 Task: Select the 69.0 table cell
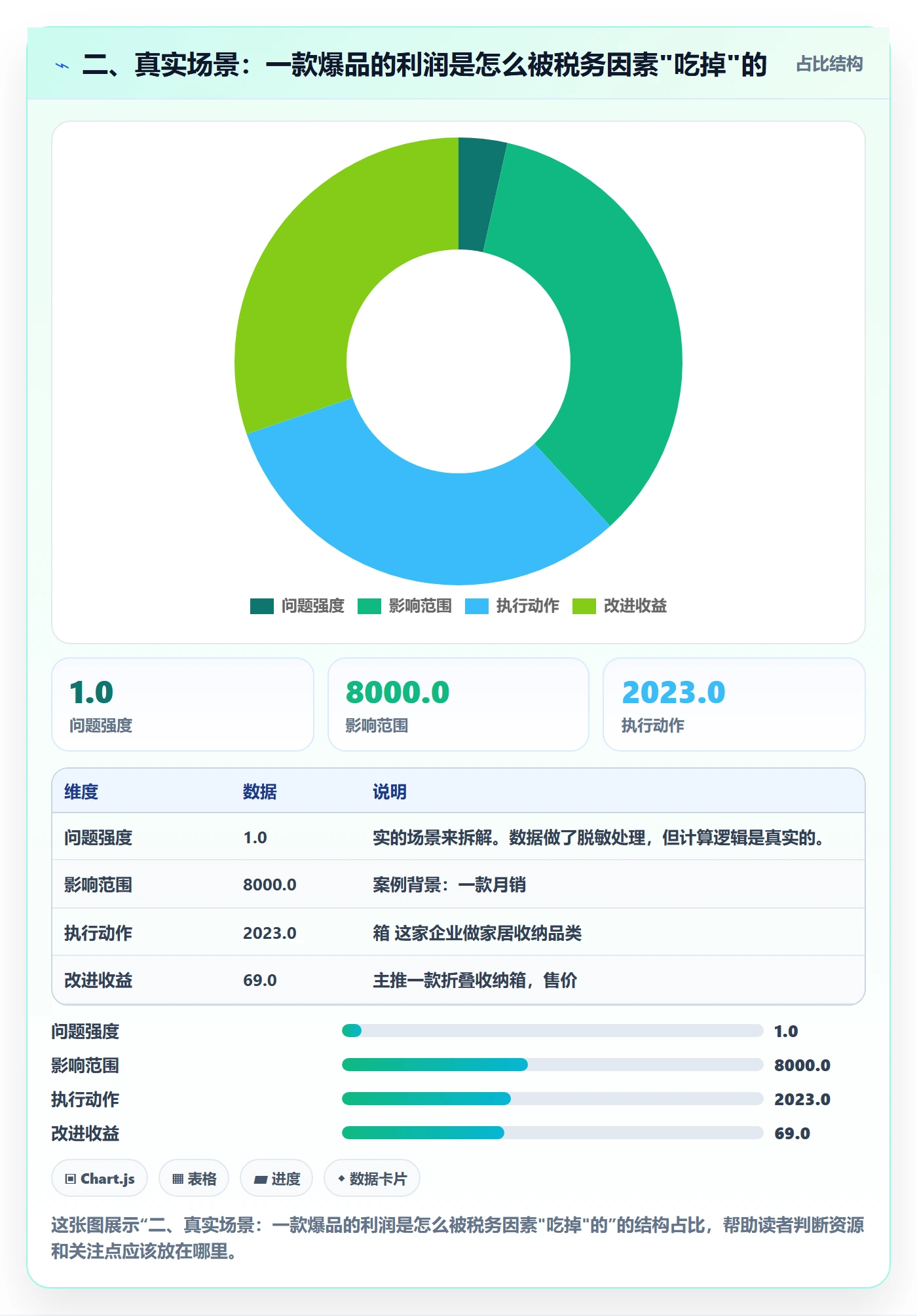point(260,980)
